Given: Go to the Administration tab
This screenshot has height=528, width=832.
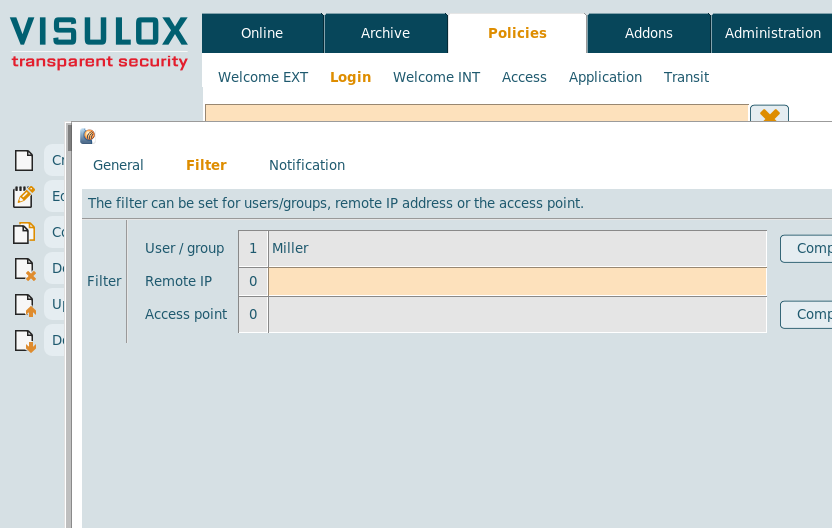Looking at the screenshot, I should tap(772, 33).
